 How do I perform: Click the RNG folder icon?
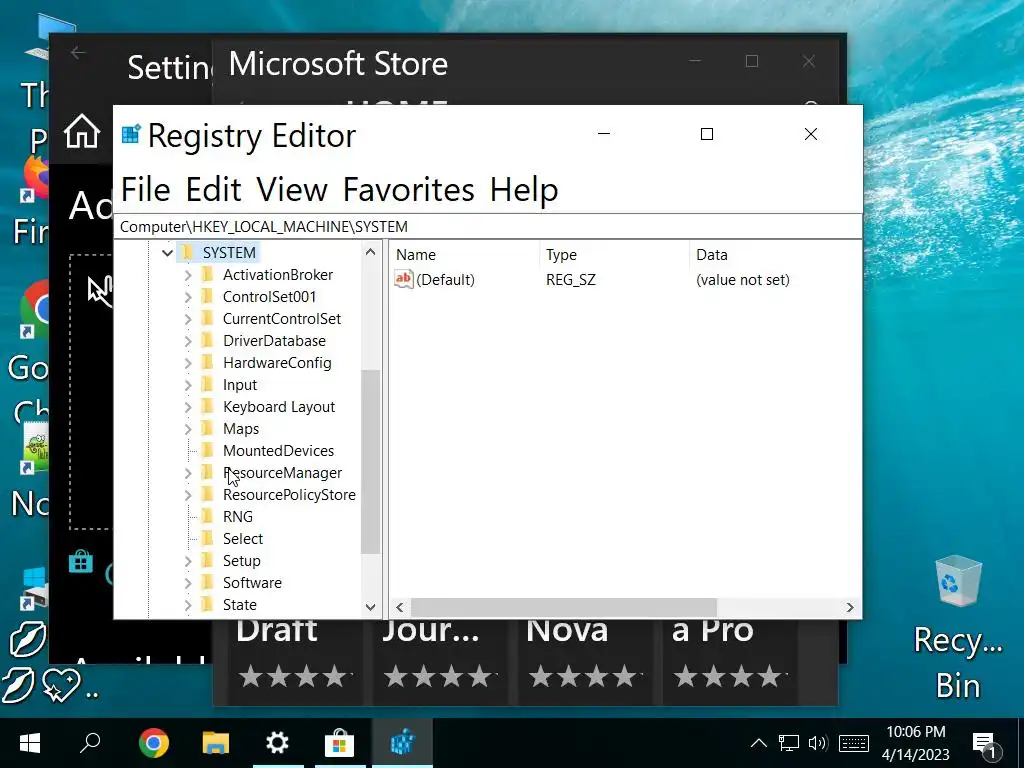tap(207, 516)
